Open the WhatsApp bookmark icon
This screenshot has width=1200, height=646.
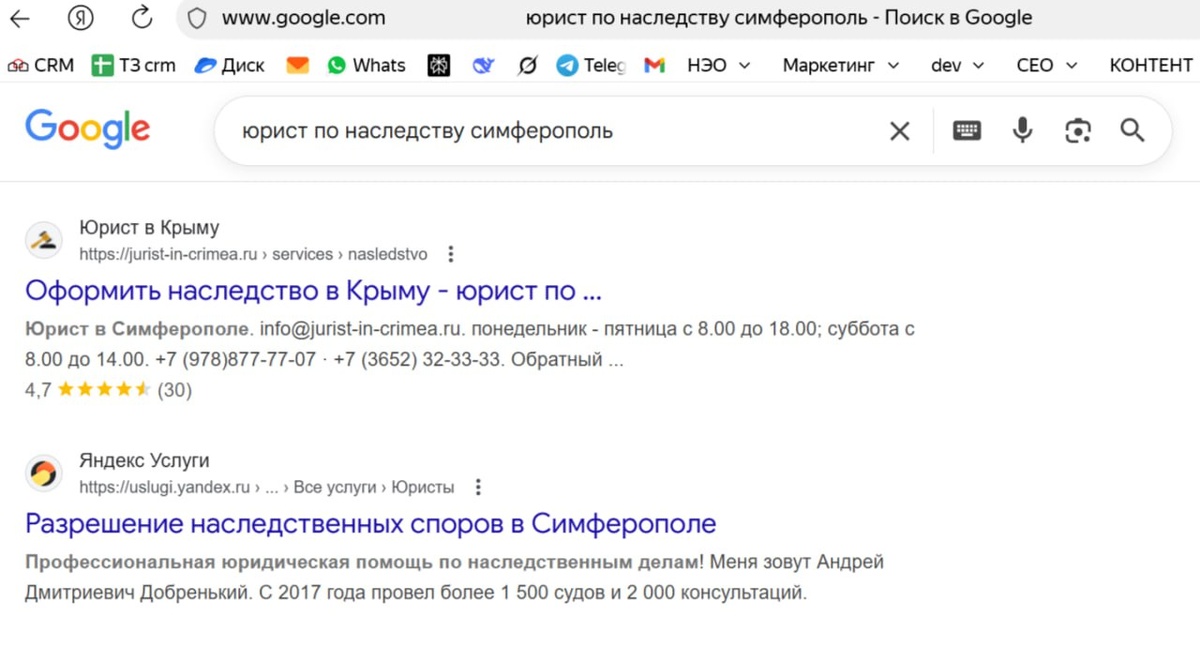point(338,65)
